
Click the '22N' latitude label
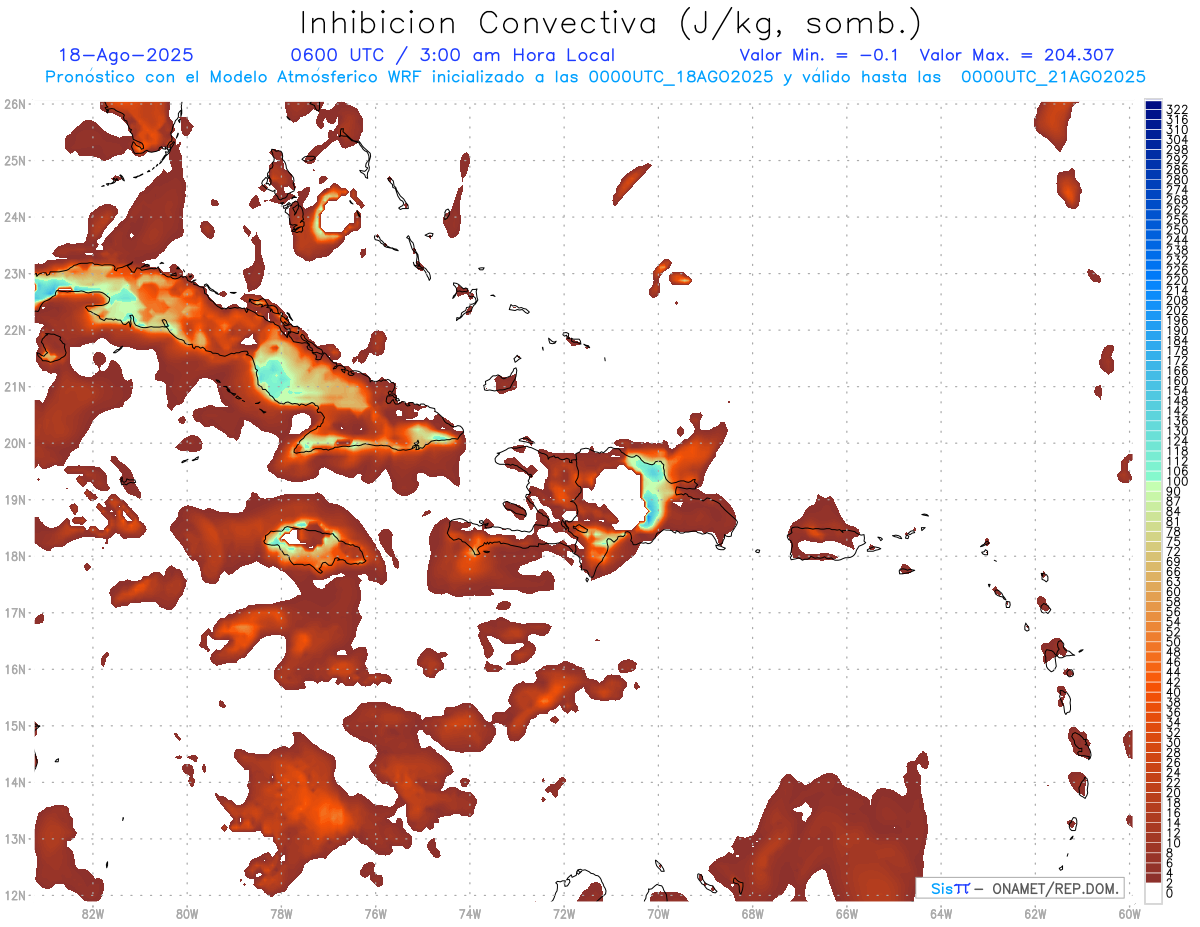point(15,330)
